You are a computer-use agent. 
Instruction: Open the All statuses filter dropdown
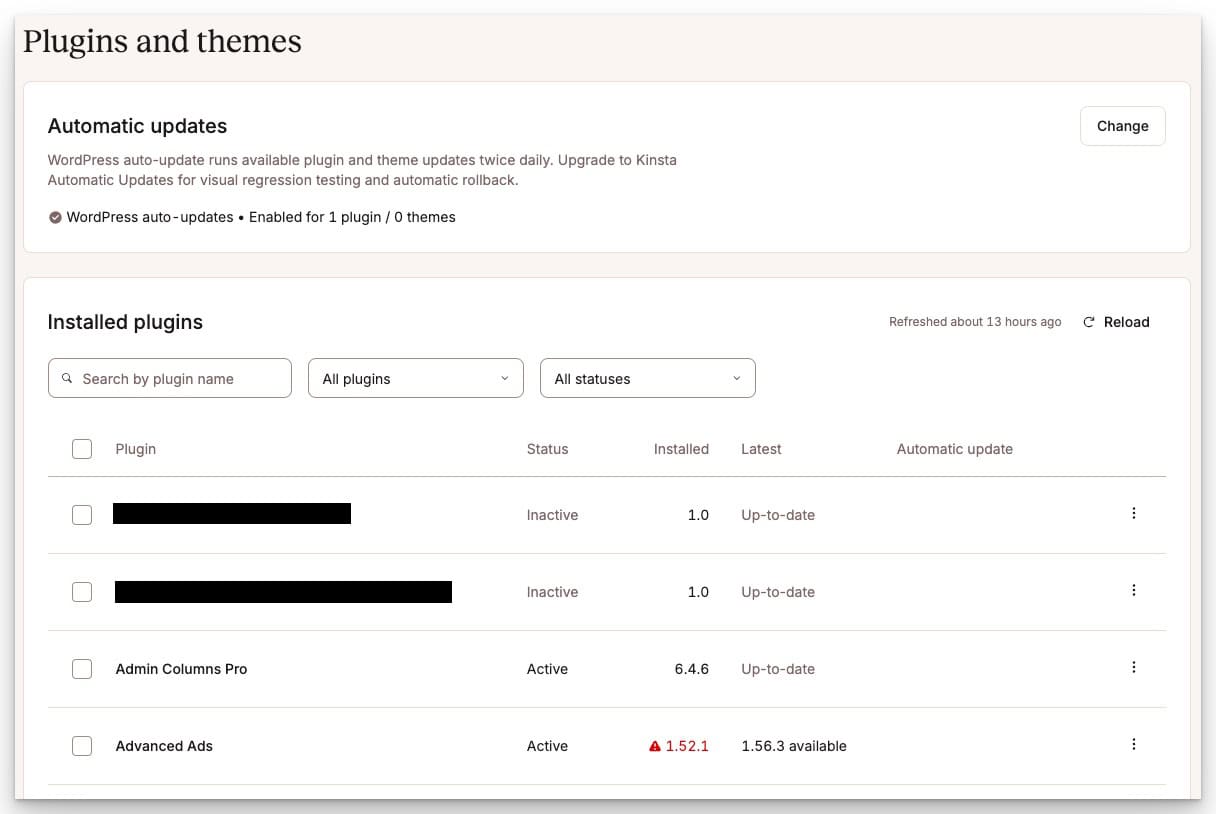(x=648, y=378)
